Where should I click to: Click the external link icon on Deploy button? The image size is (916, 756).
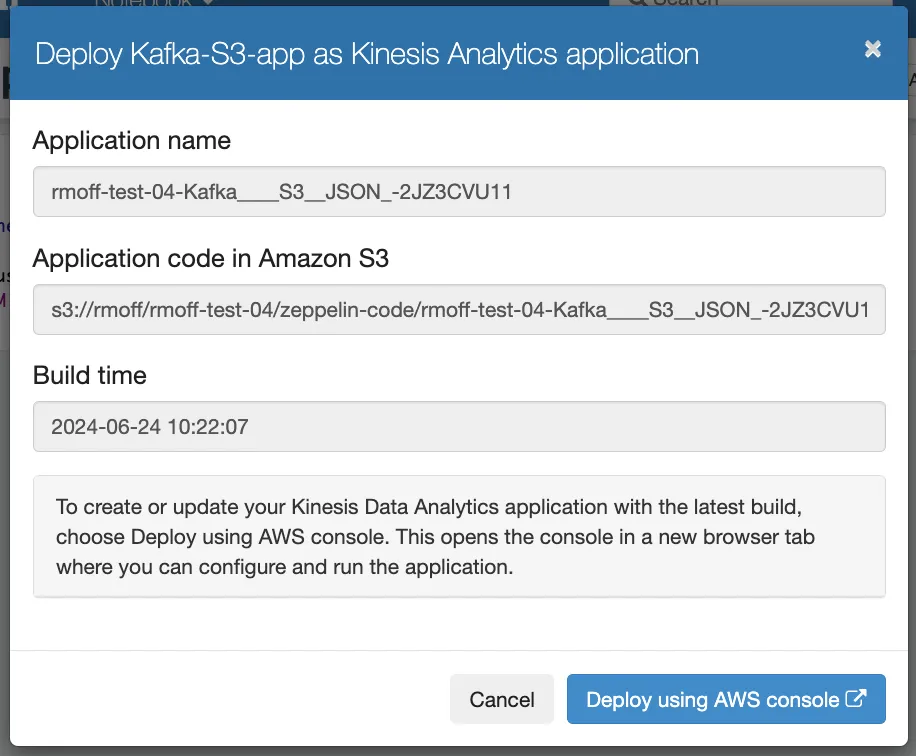click(856, 698)
